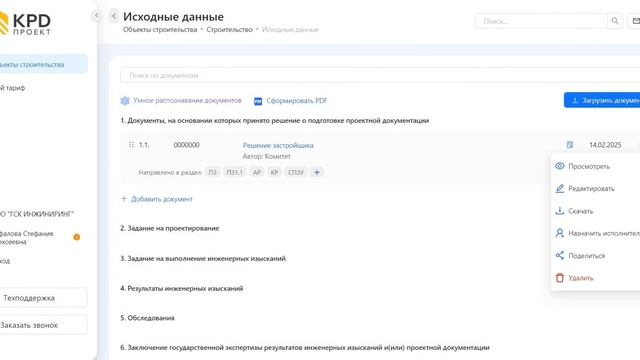Click the KPD Проект logo
This screenshot has width=640, height=360.
pyautogui.click(x=25, y=24)
